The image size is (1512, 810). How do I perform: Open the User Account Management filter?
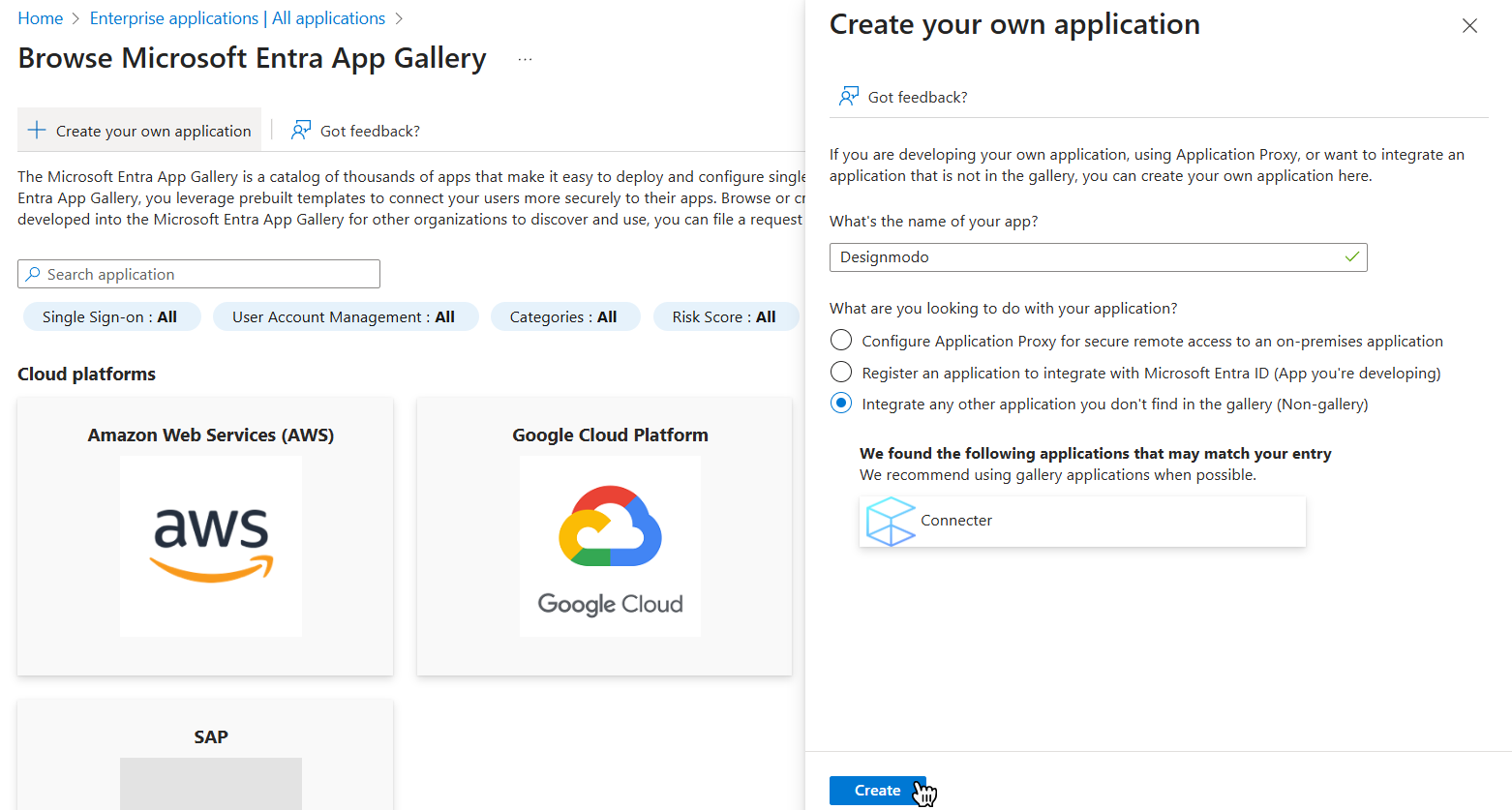point(344,317)
